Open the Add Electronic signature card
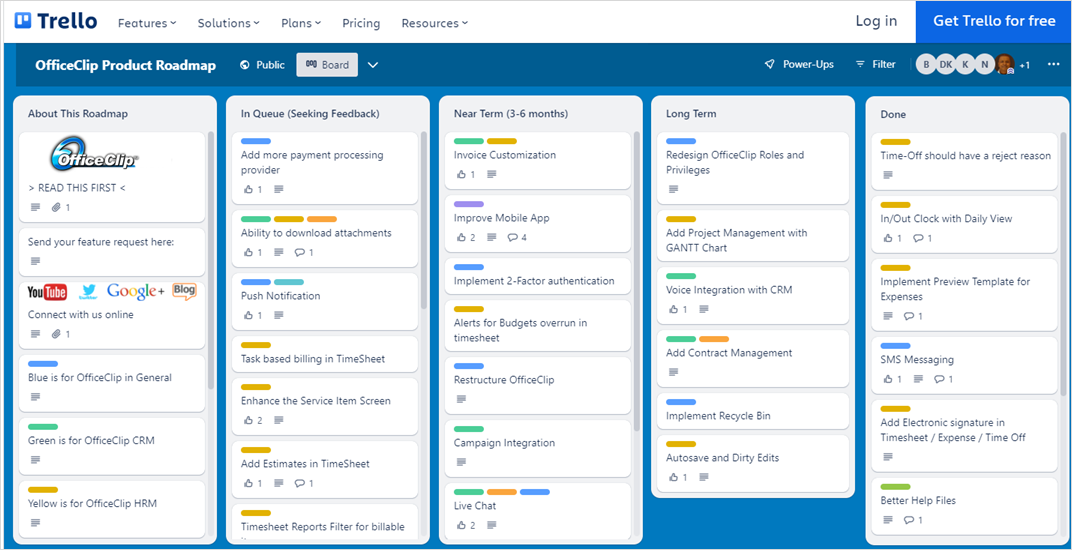The width and height of the screenshot is (1072, 550). (964, 436)
